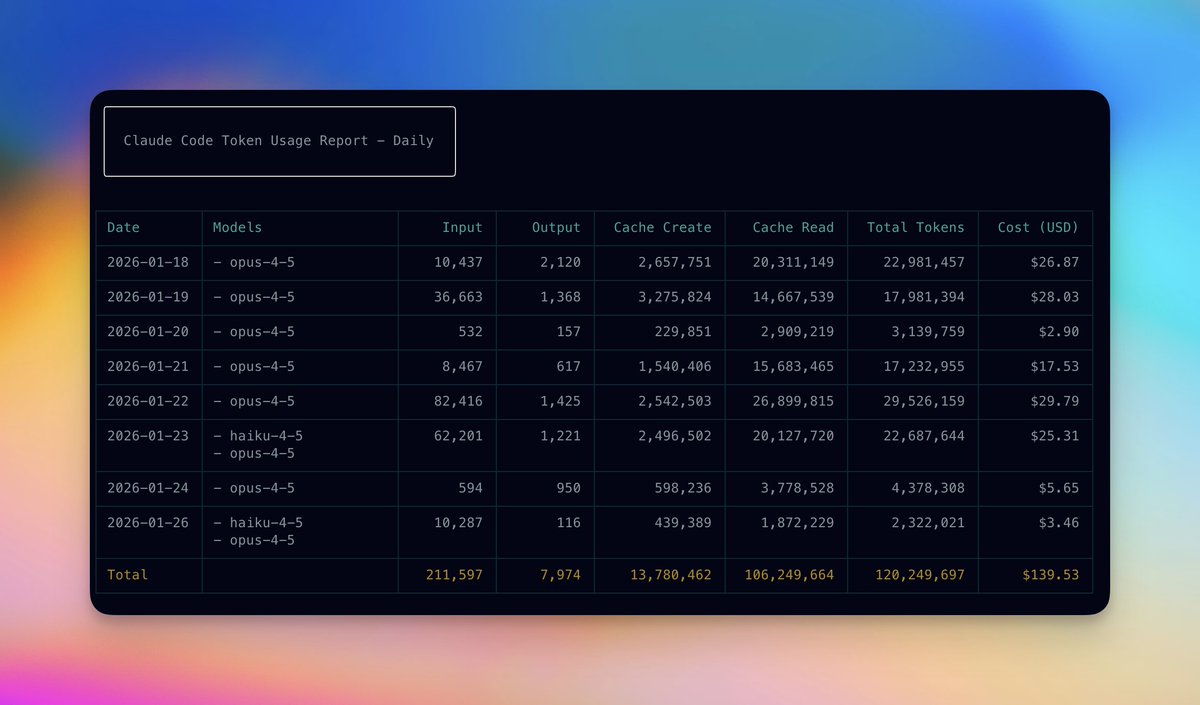Image resolution: width=1200 pixels, height=705 pixels.
Task: Click cache create value 3,275,824
Action: [675, 297]
